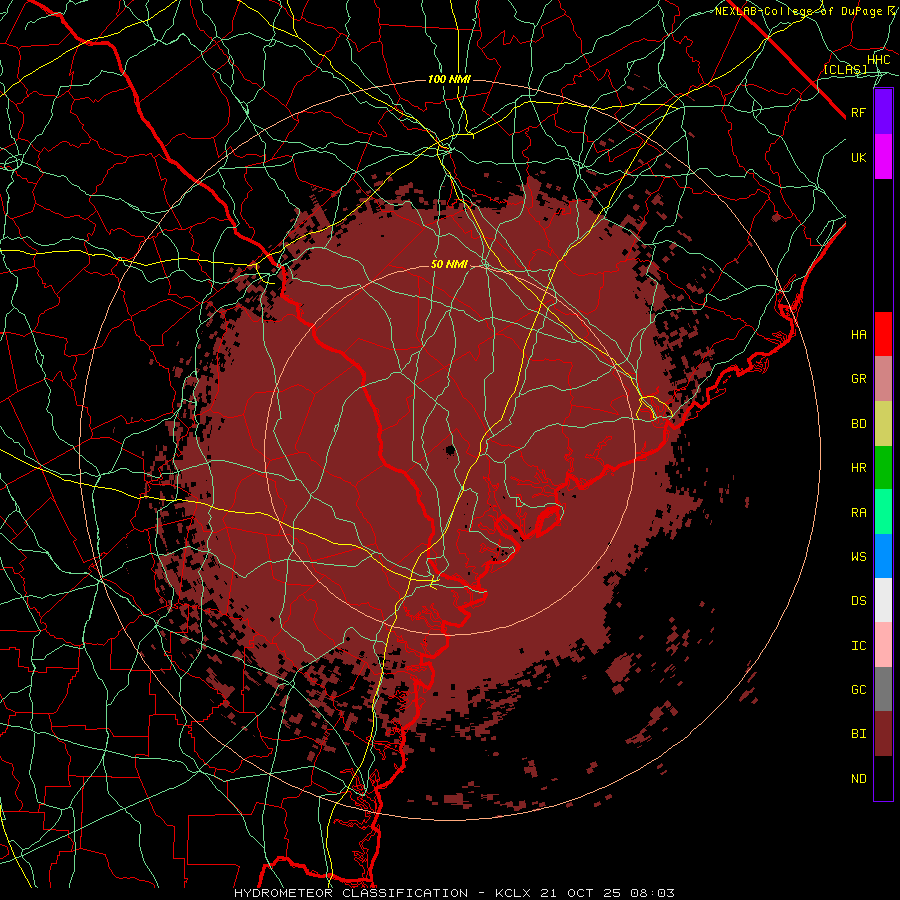Click the [CLAS] units label

(845, 69)
